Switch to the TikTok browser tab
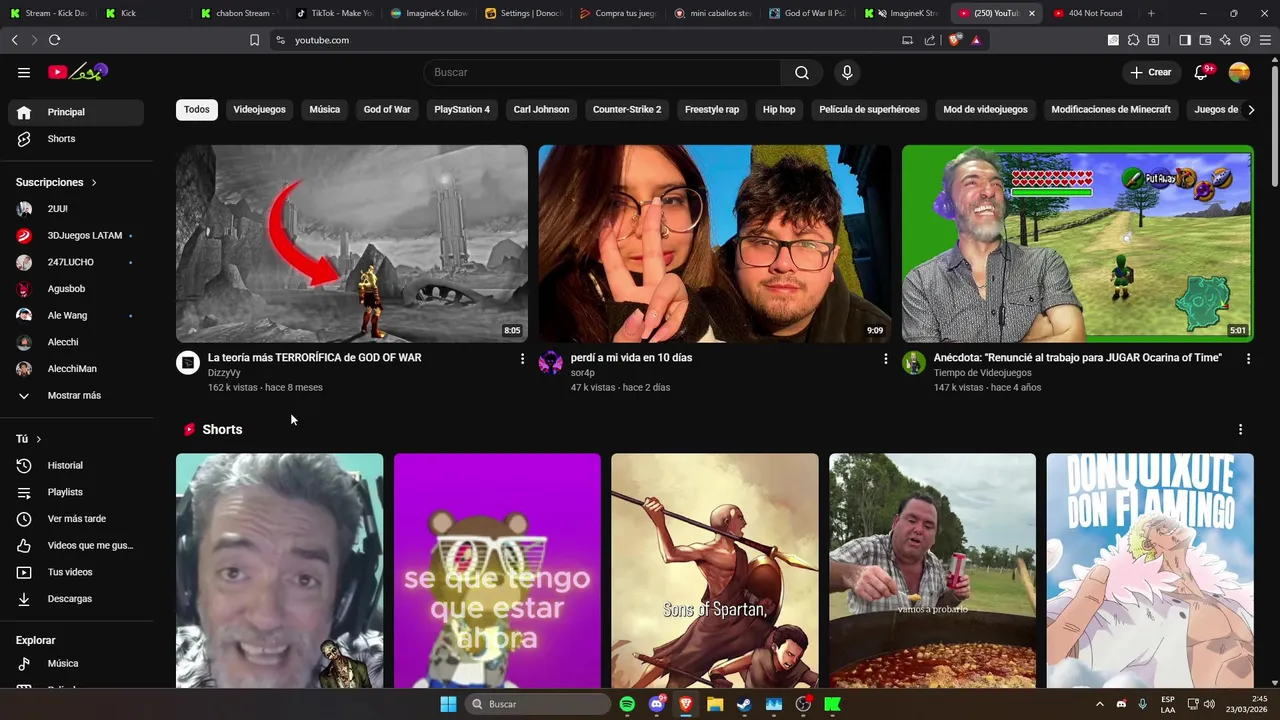 335,13
